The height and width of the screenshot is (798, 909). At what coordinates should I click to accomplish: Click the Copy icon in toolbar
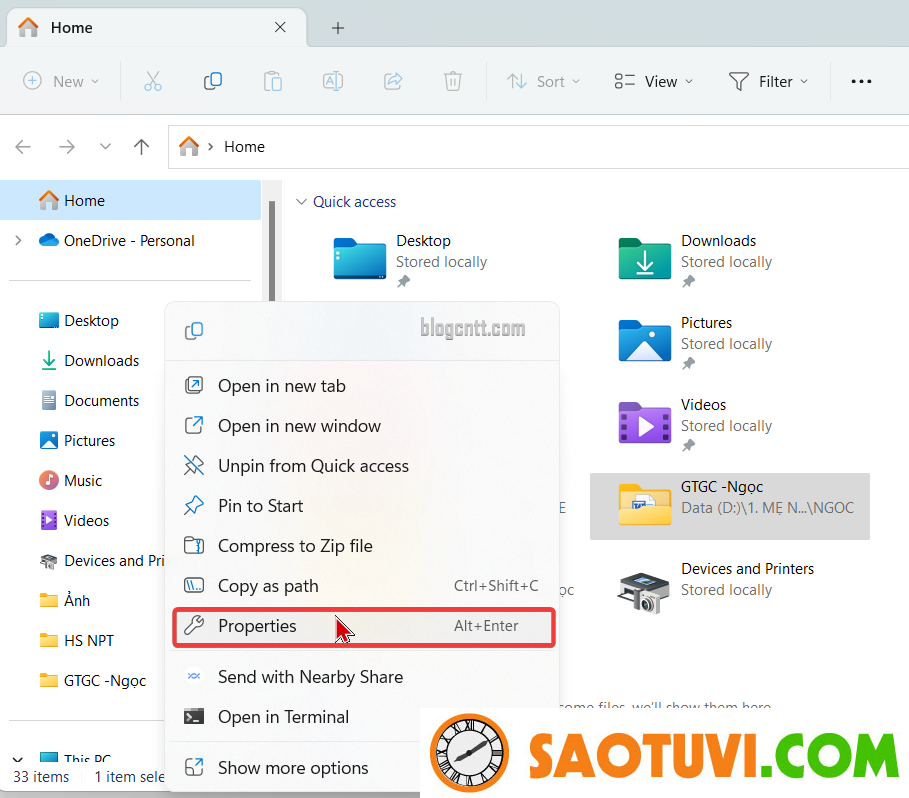tap(212, 82)
